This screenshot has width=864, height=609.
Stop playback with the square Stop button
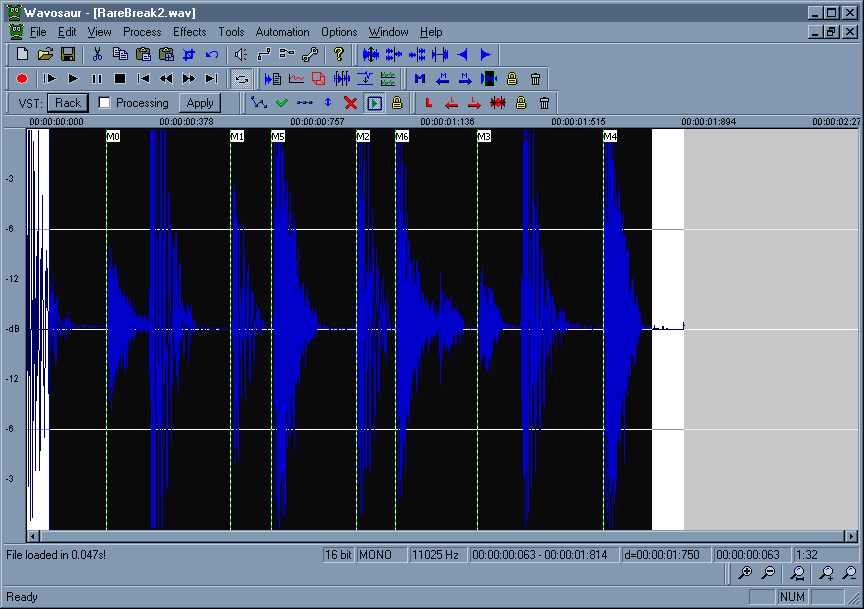(x=120, y=78)
